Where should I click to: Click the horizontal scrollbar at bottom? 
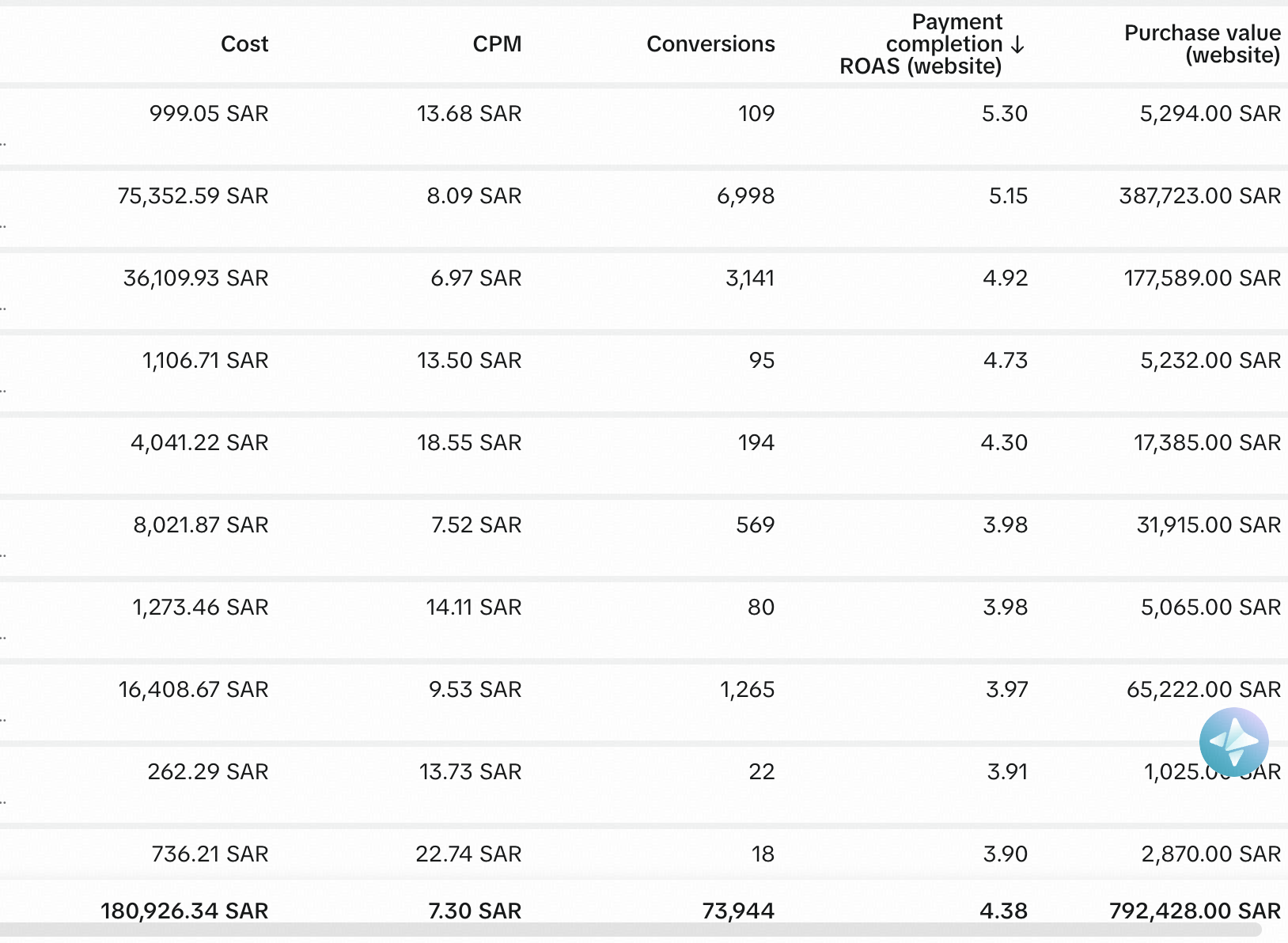[633, 930]
